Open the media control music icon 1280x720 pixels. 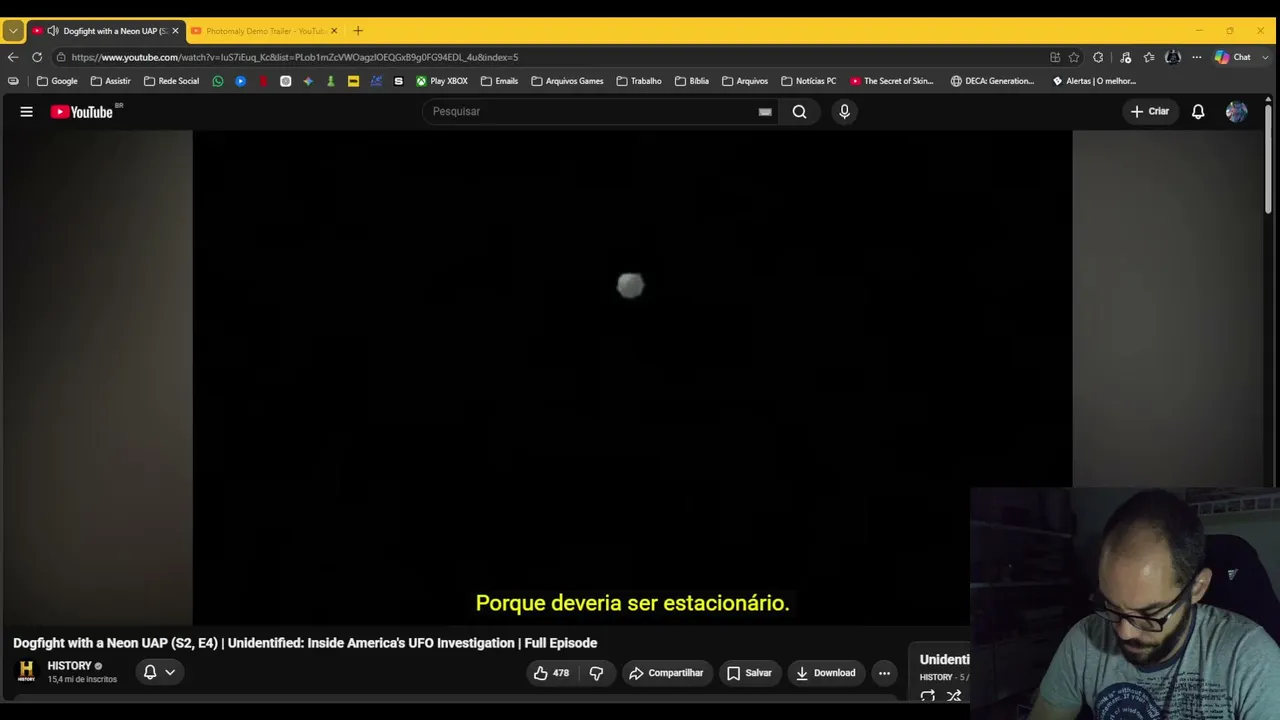(x=1125, y=57)
